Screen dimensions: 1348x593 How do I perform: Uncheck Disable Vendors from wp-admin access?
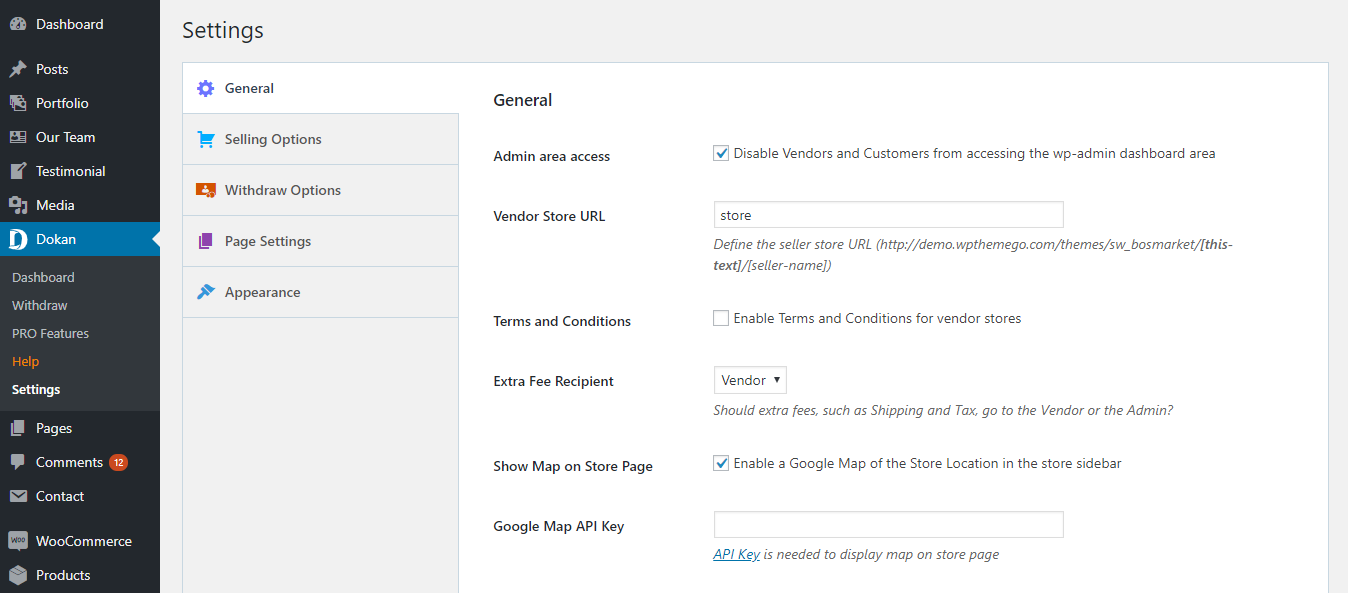[721, 153]
